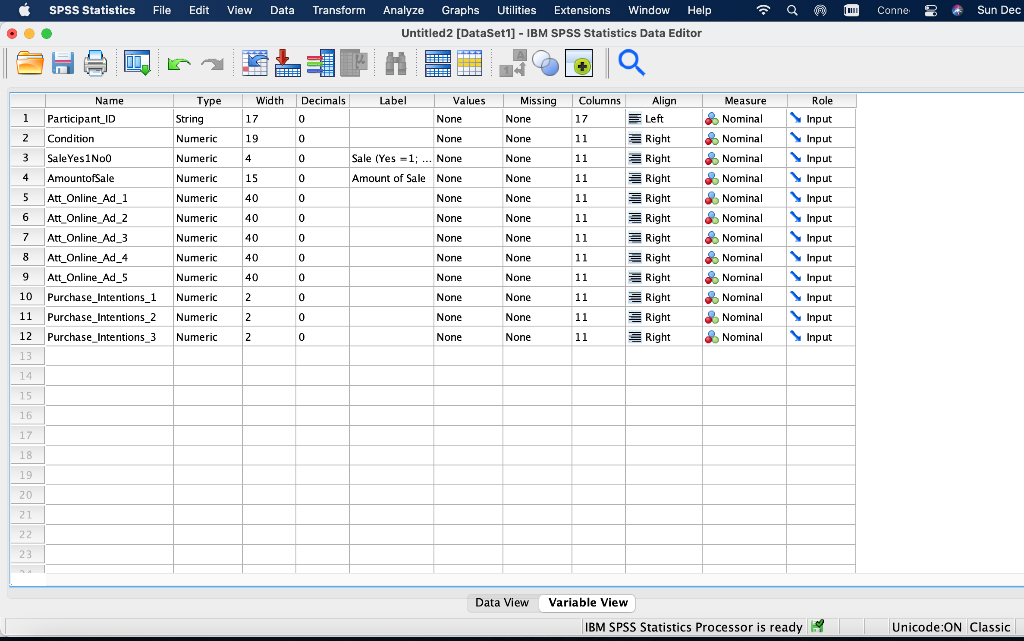Screen dimensions: 1024x641
Task: Click the processor status green icon
Action: (x=817, y=626)
